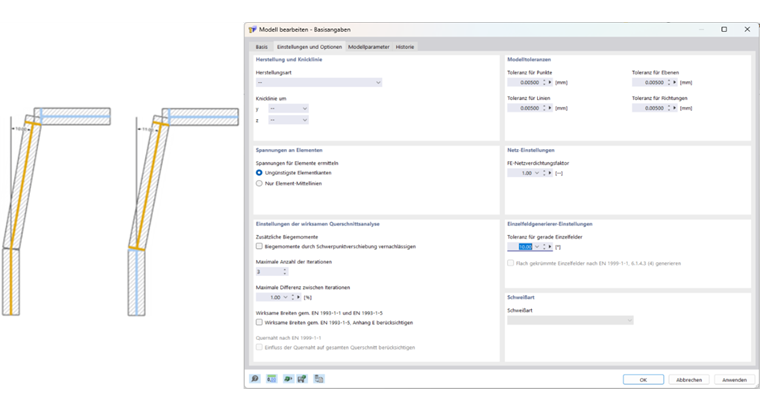Image resolution: width=760 pixels, height=411 pixels.
Task: Click 'Einstellungen der wirksamen Querschnittsanalyse' heading
Action: (317, 224)
